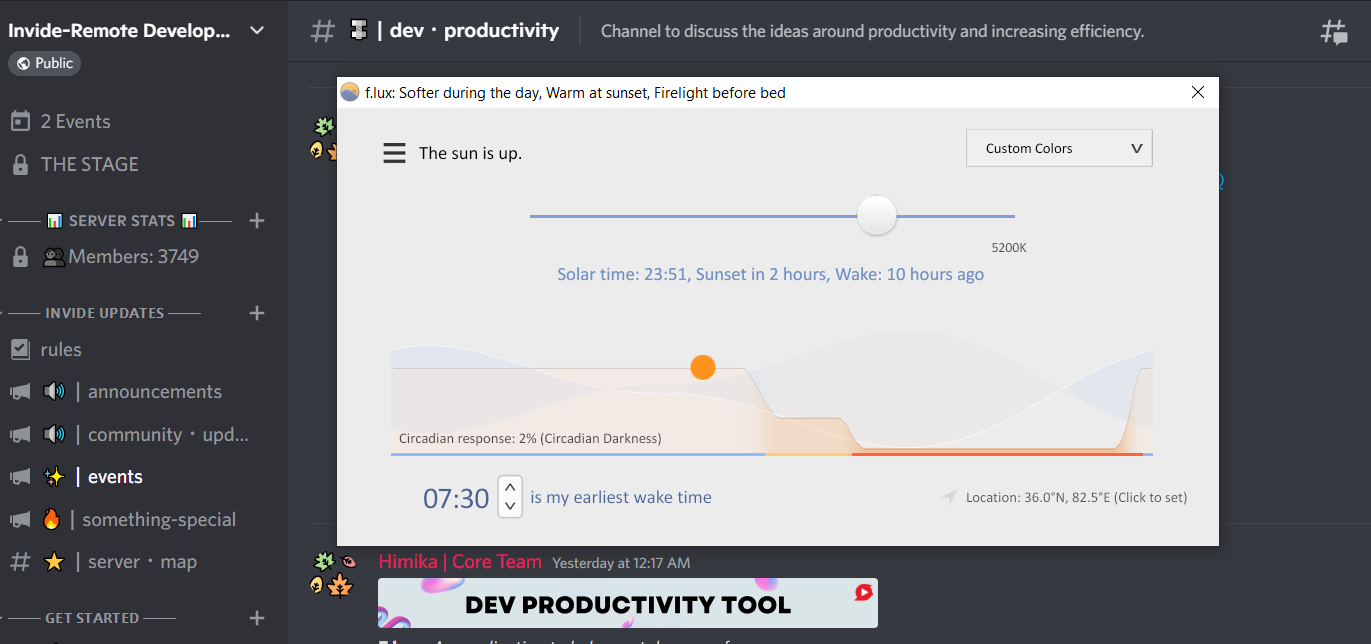1371x644 pixels.
Task: Click the Himika | Core Team username
Action: pyautogui.click(x=460, y=562)
